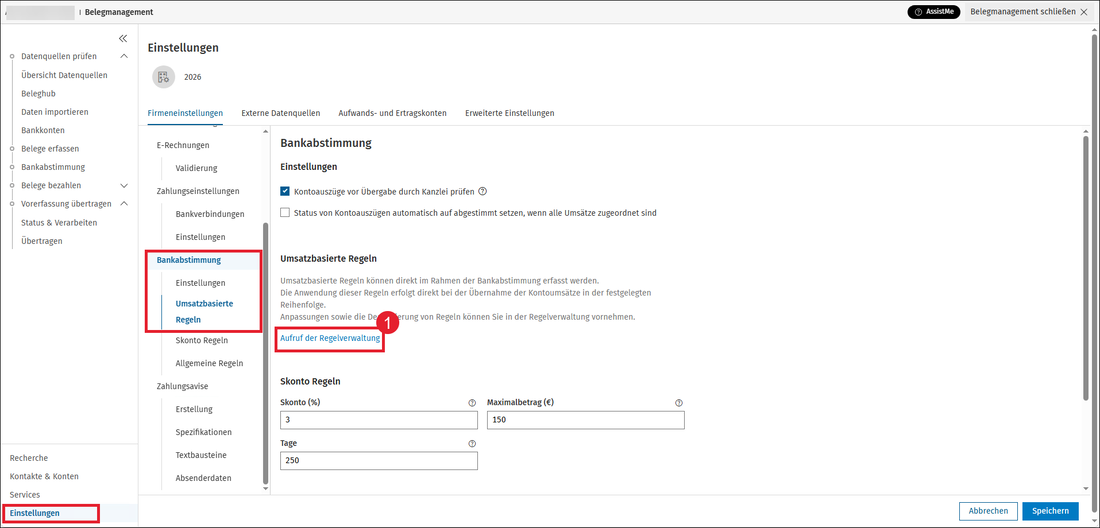Click the company settings icon near 2026
The image size is (1100, 528).
tap(163, 77)
